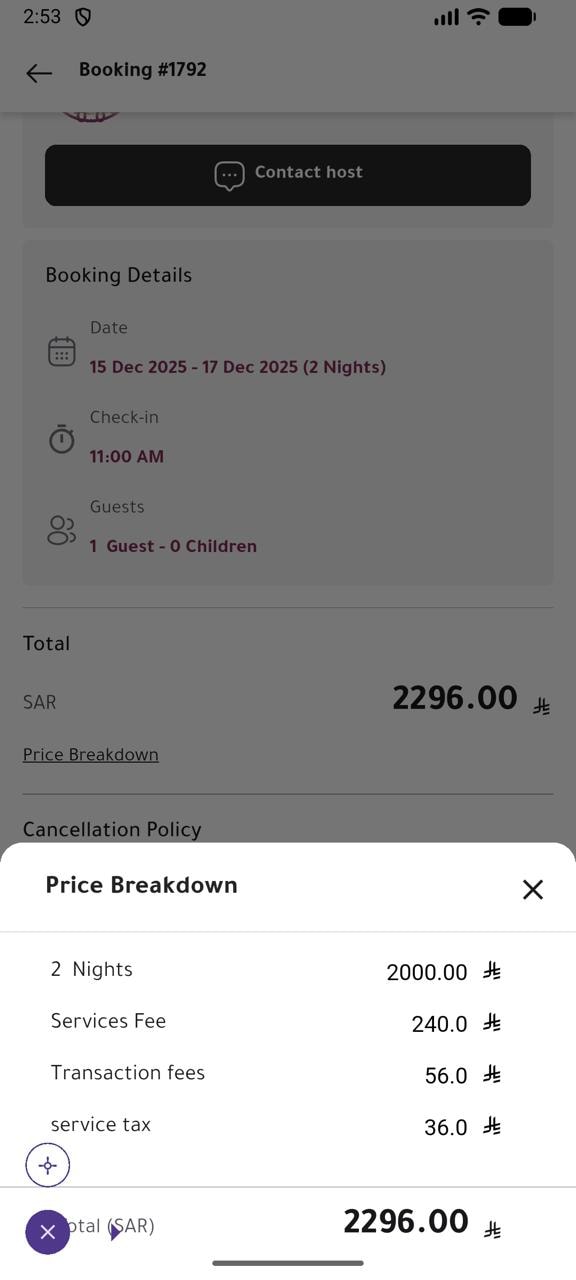Close the Price Breakdown sheet

pos(533,889)
